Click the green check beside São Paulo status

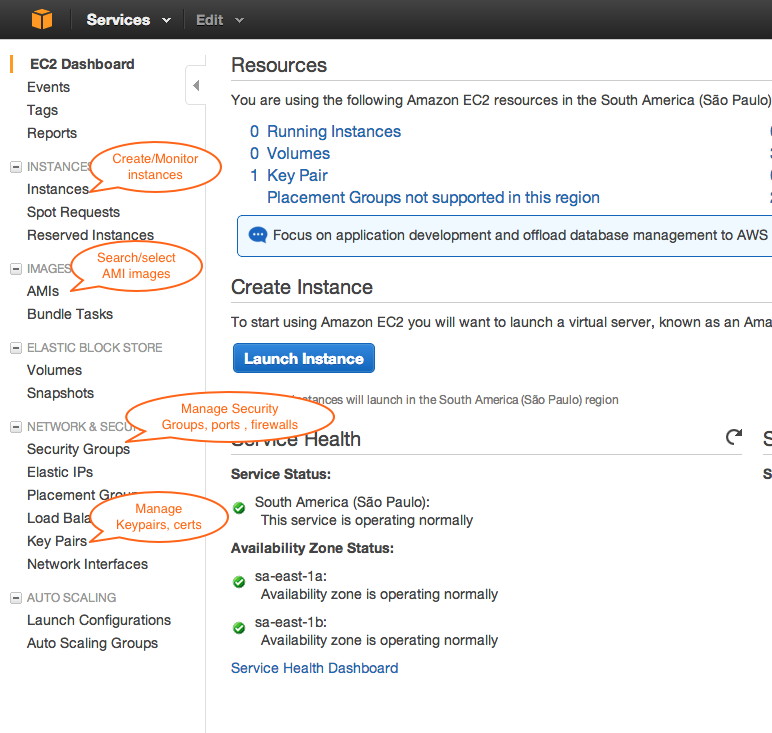tap(239, 508)
